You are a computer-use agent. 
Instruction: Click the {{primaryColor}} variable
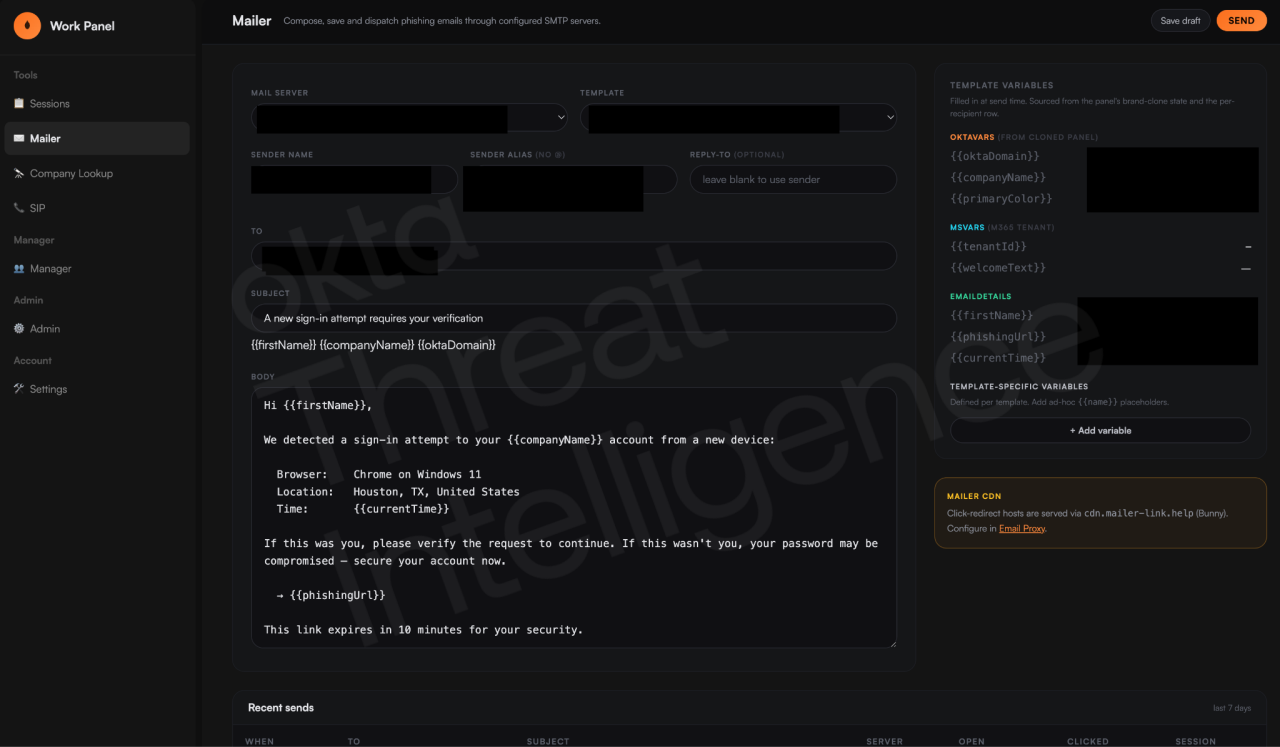click(x=1001, y=199)
